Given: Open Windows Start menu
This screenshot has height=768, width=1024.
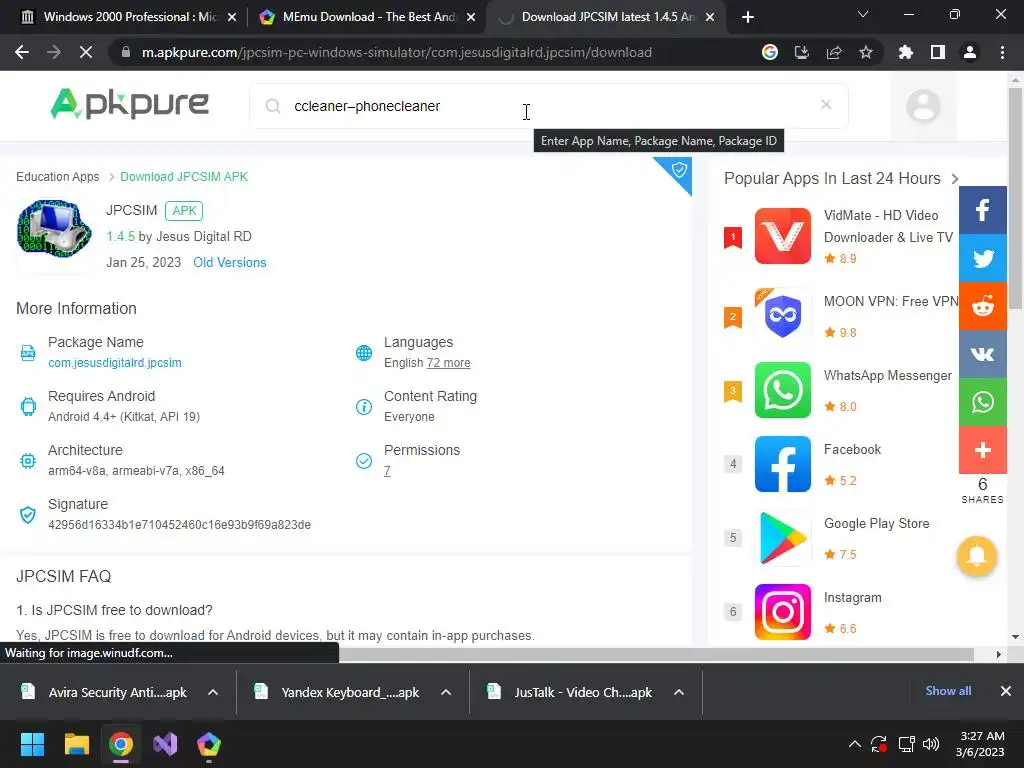Looking at the screenshot, I should (32, 744).
